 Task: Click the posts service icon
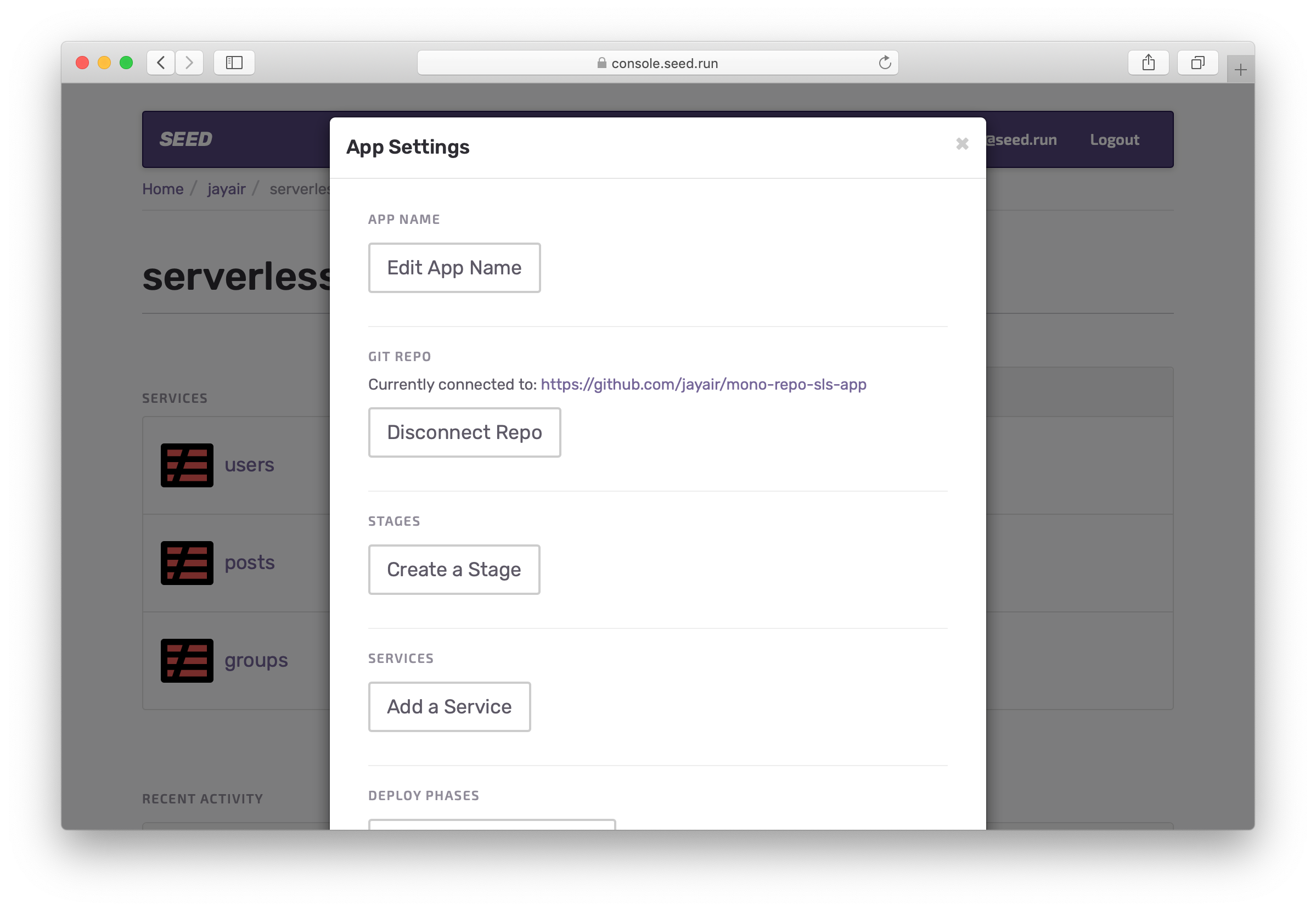[x=187, y=563]
